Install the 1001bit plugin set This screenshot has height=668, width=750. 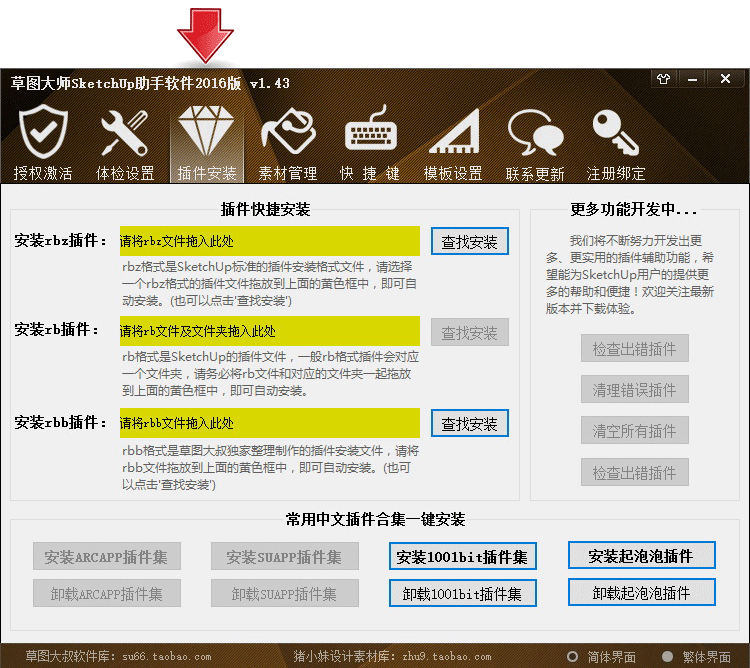[x=463, y=557]
